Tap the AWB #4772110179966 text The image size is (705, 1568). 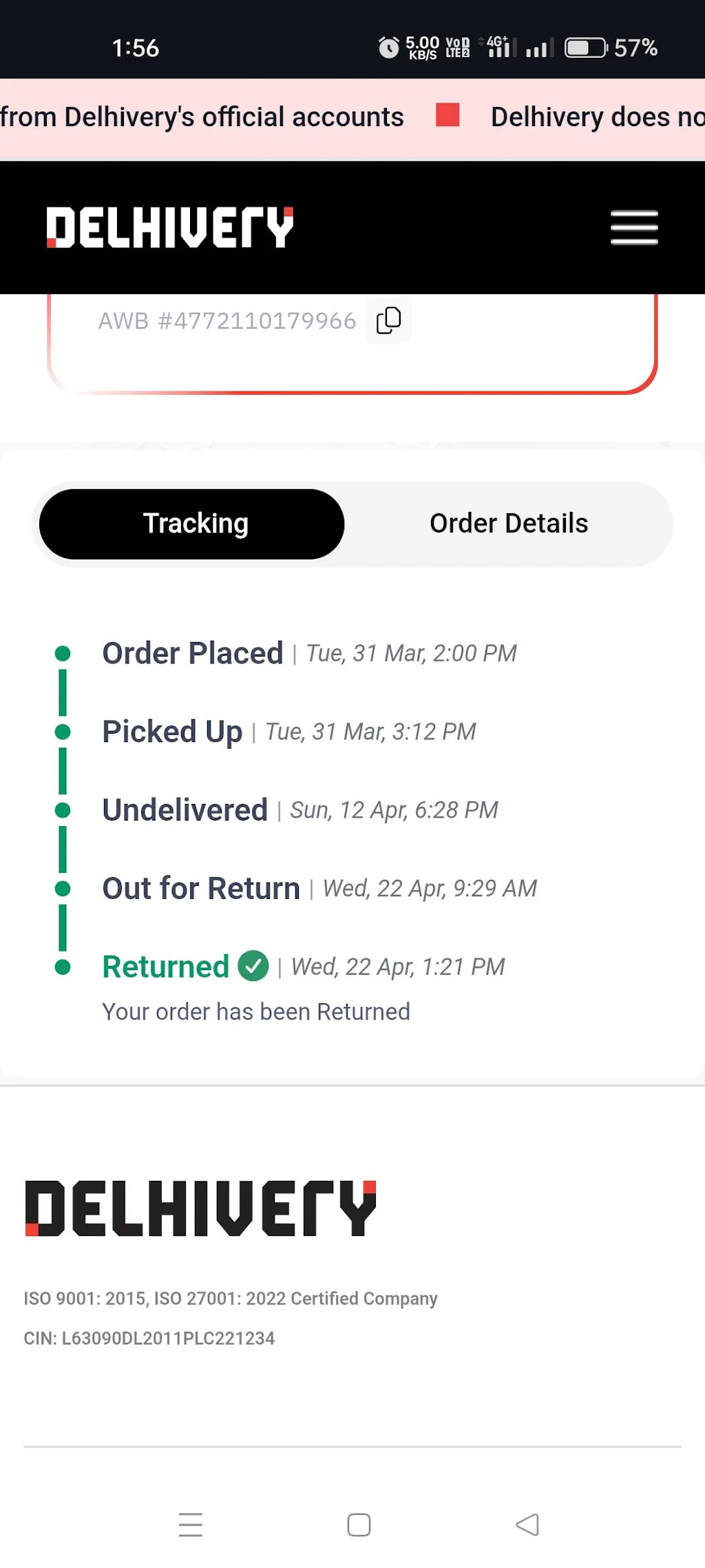[227, 321]
